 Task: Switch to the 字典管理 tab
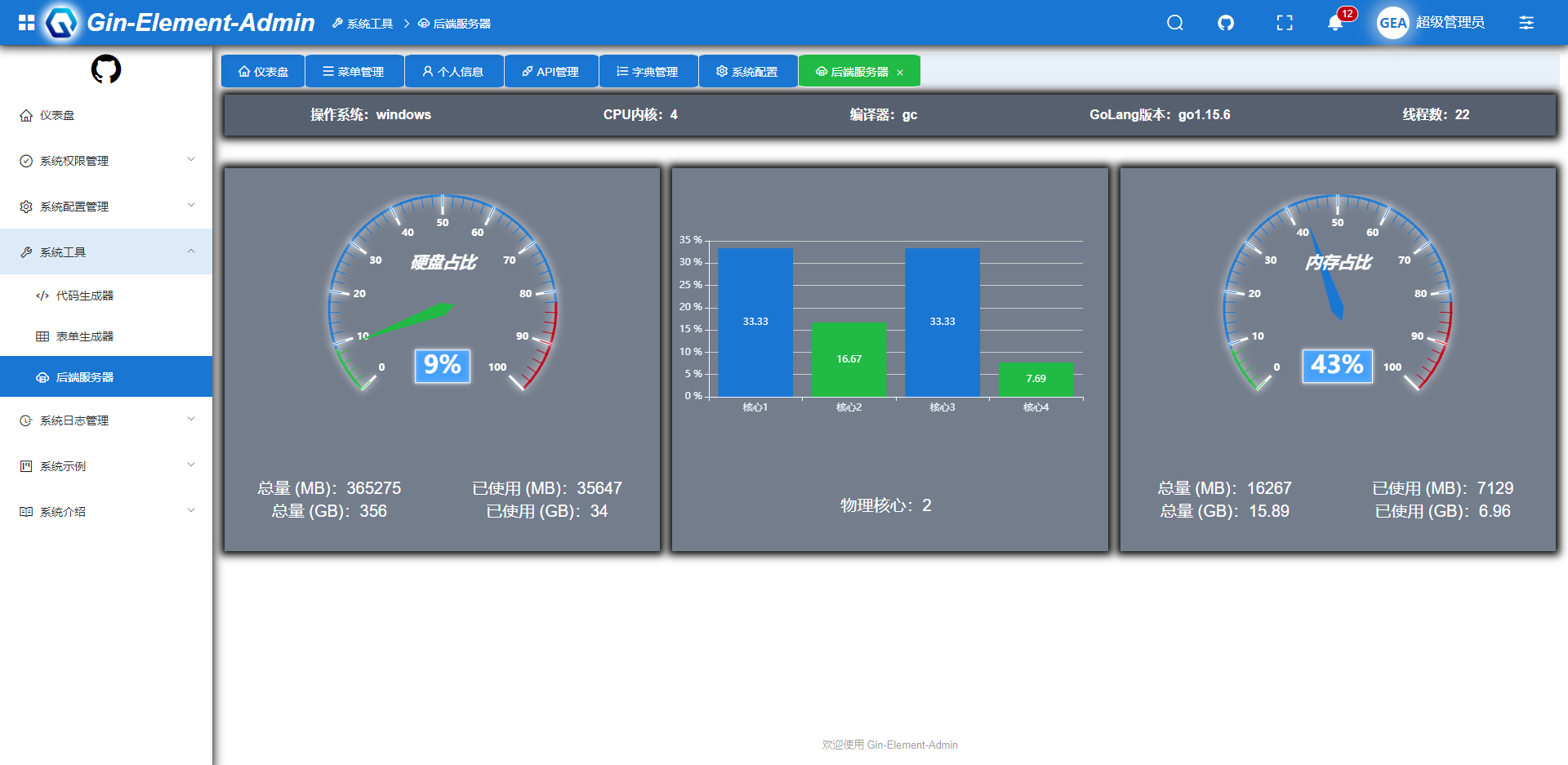(648, 72)
